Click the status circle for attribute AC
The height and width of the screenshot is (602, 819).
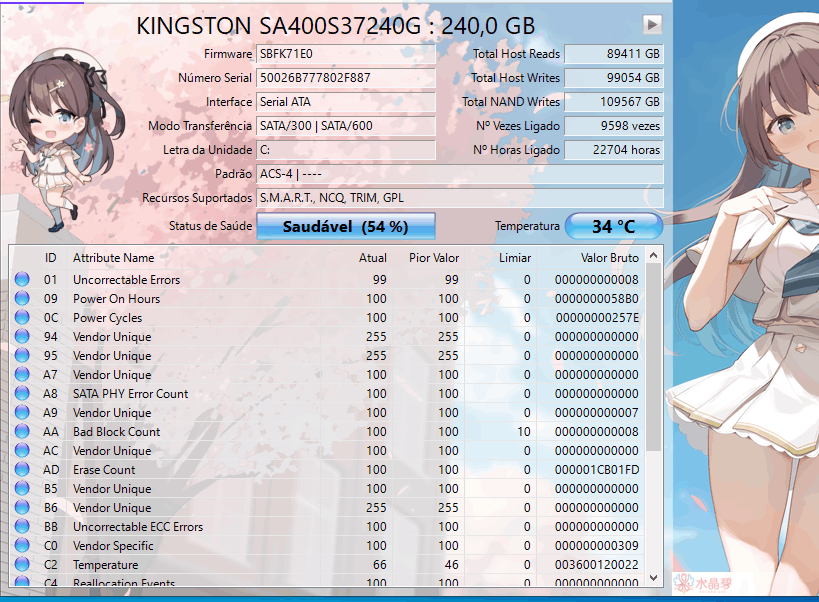(22, 450)
